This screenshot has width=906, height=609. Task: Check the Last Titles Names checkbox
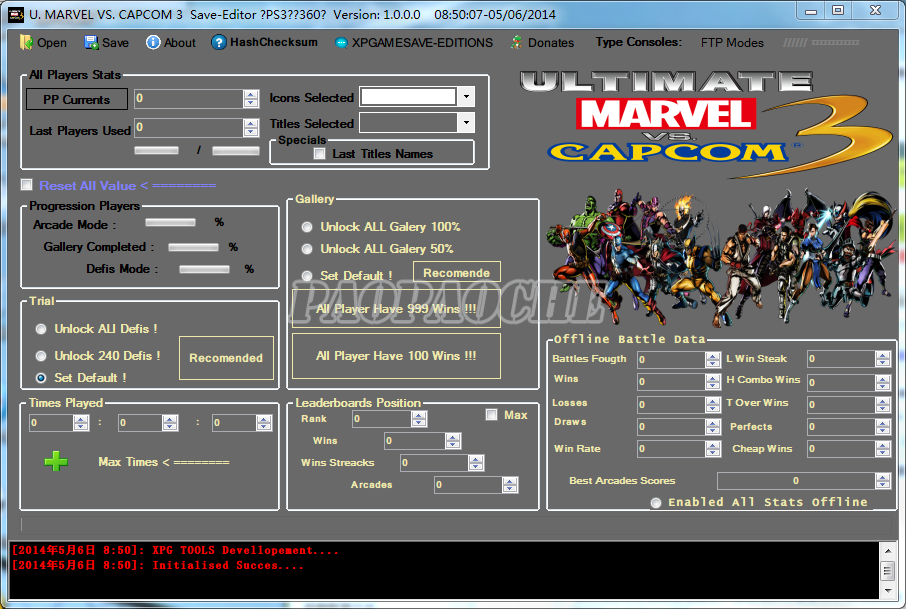pyautogui.click(x=319, y=154)
